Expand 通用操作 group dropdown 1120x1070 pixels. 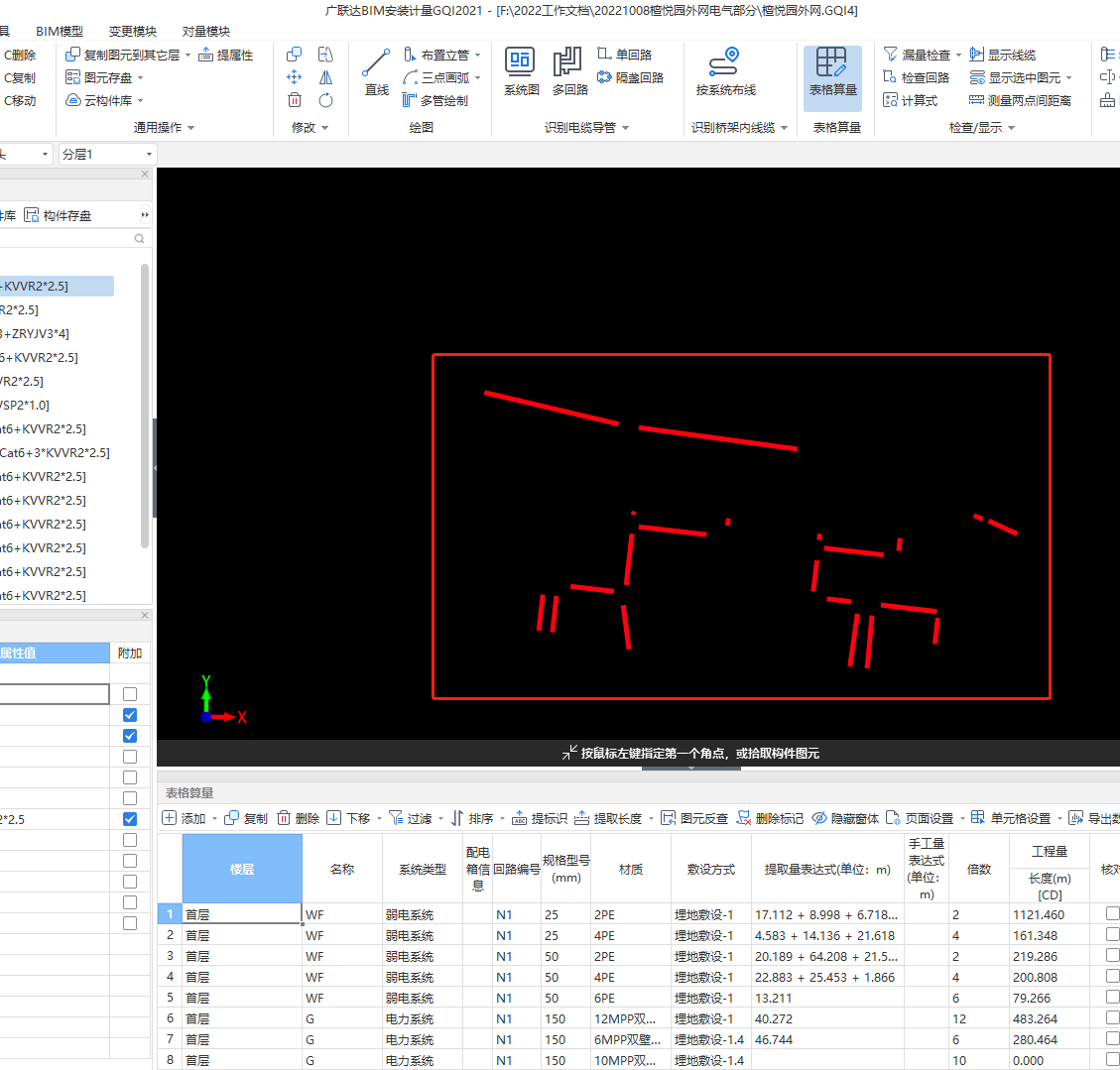click(x=190, y=128)
